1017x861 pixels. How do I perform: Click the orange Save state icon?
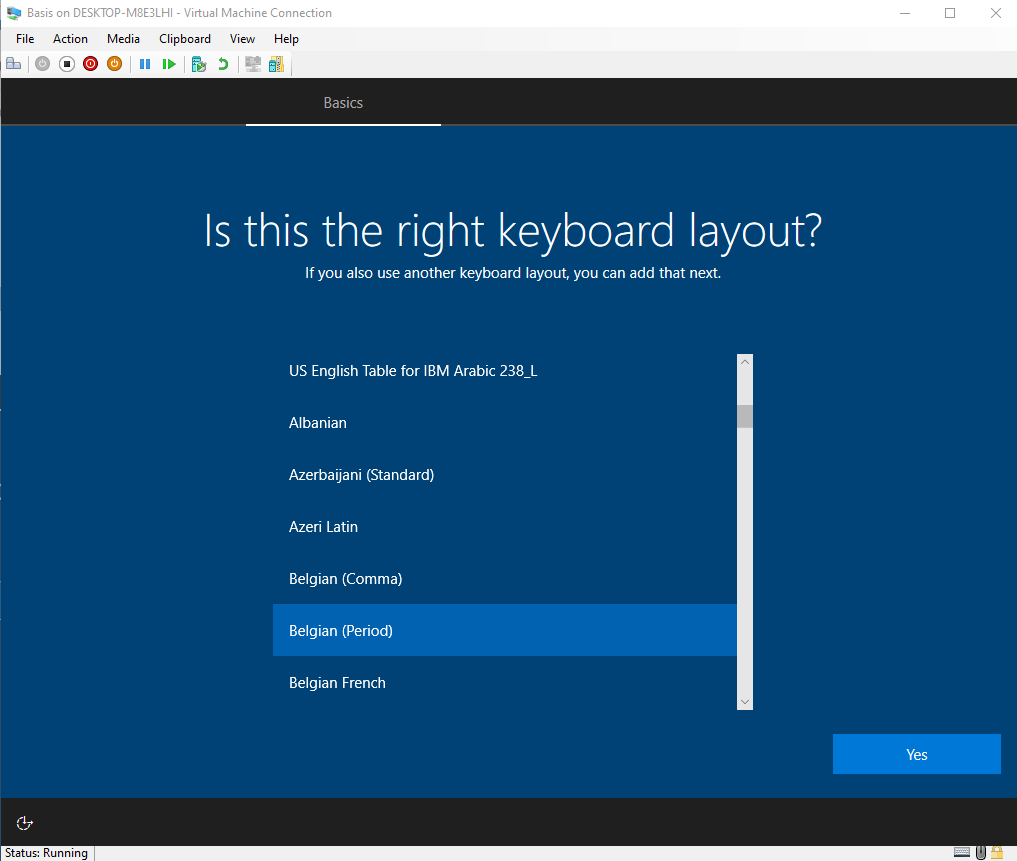click(114, 64)
